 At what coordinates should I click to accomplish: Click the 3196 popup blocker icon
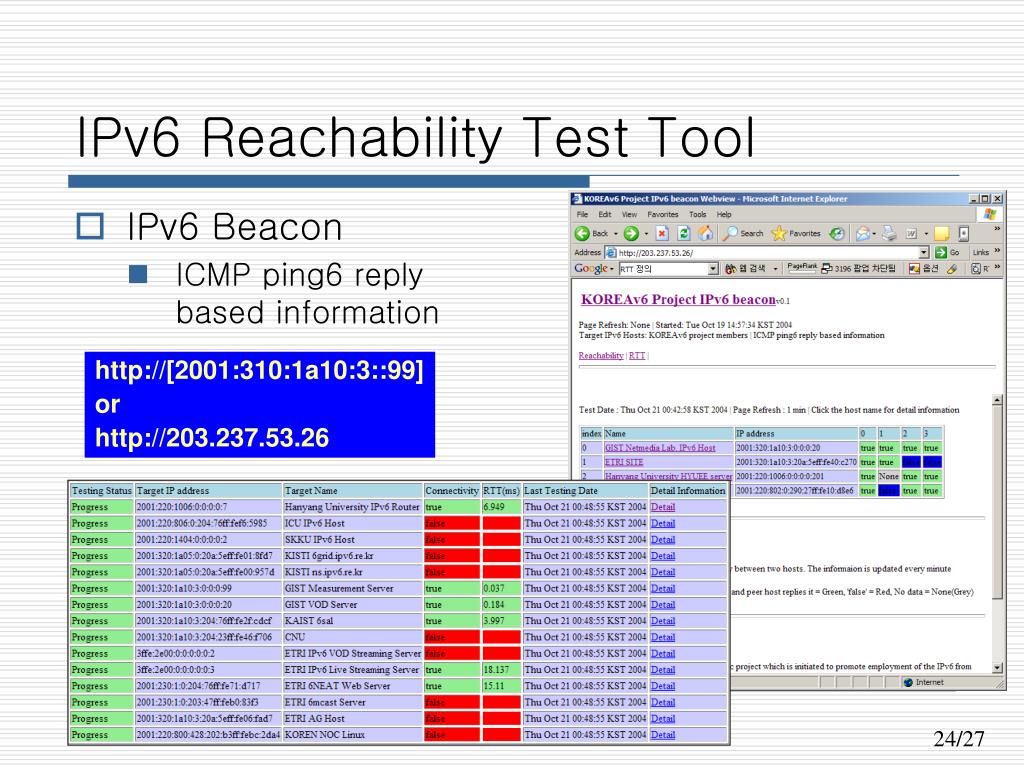[827, 268]
